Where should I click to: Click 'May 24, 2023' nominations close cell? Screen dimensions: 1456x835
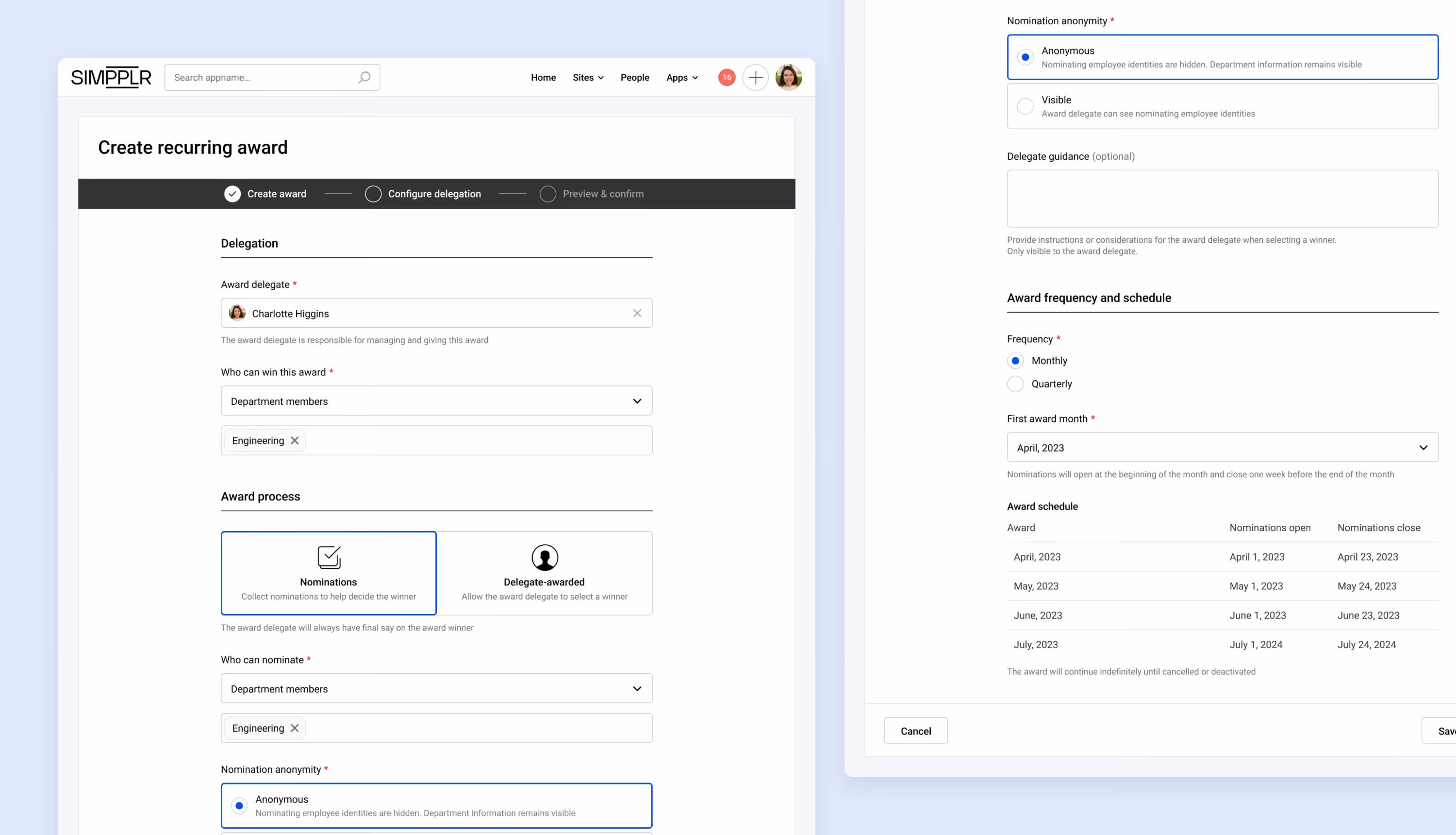click(x=1367, y=586)
